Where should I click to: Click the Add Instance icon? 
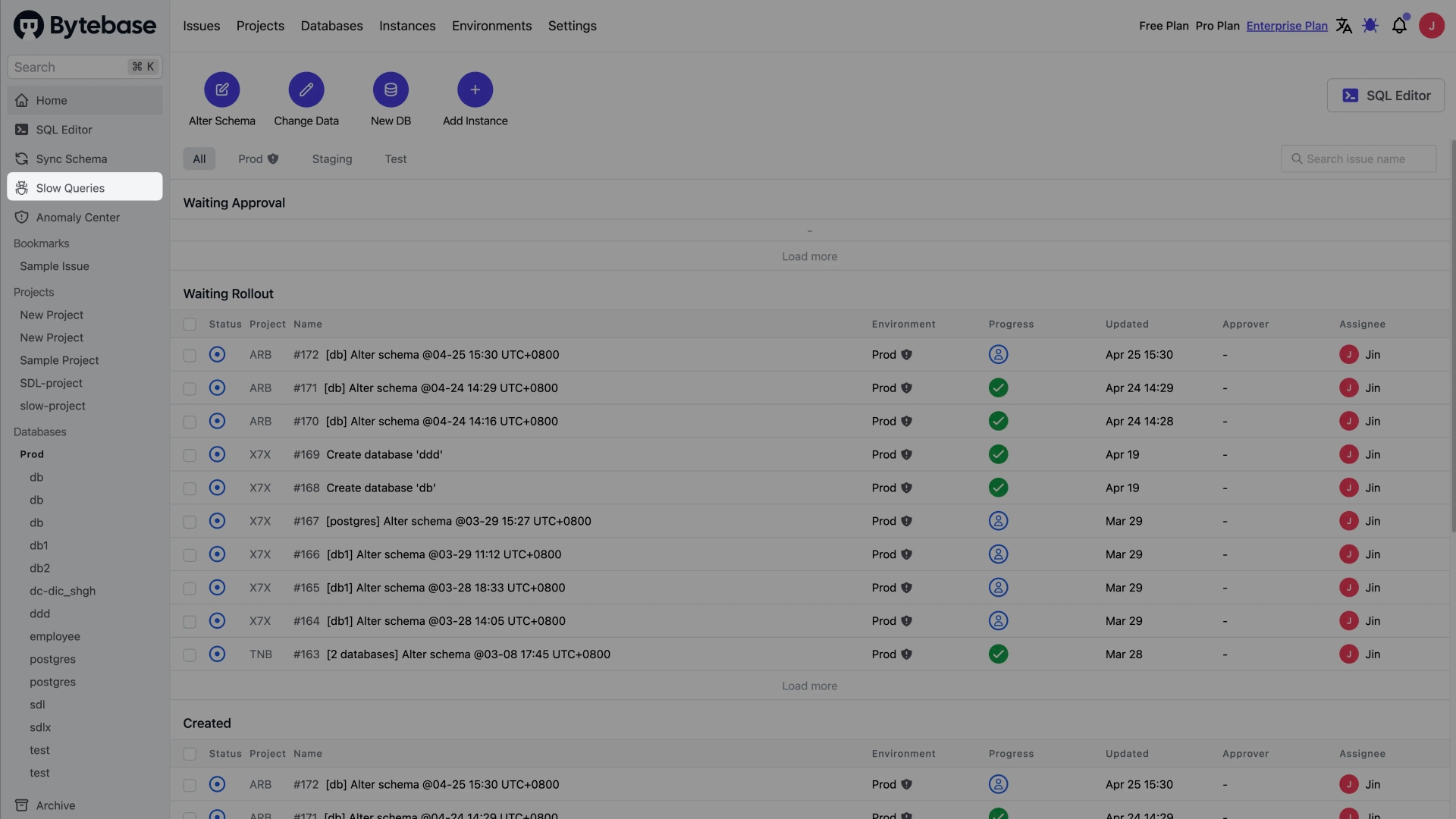point(475,89)
